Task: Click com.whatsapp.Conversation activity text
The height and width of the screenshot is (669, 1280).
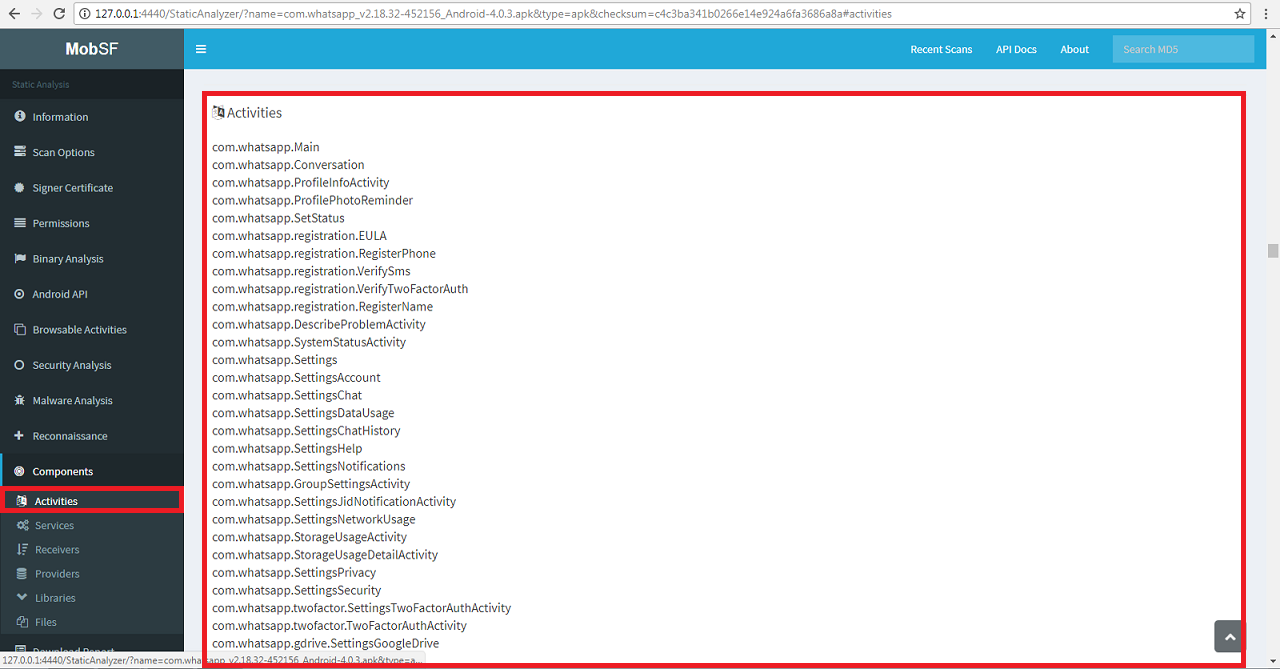Action: 288,165
